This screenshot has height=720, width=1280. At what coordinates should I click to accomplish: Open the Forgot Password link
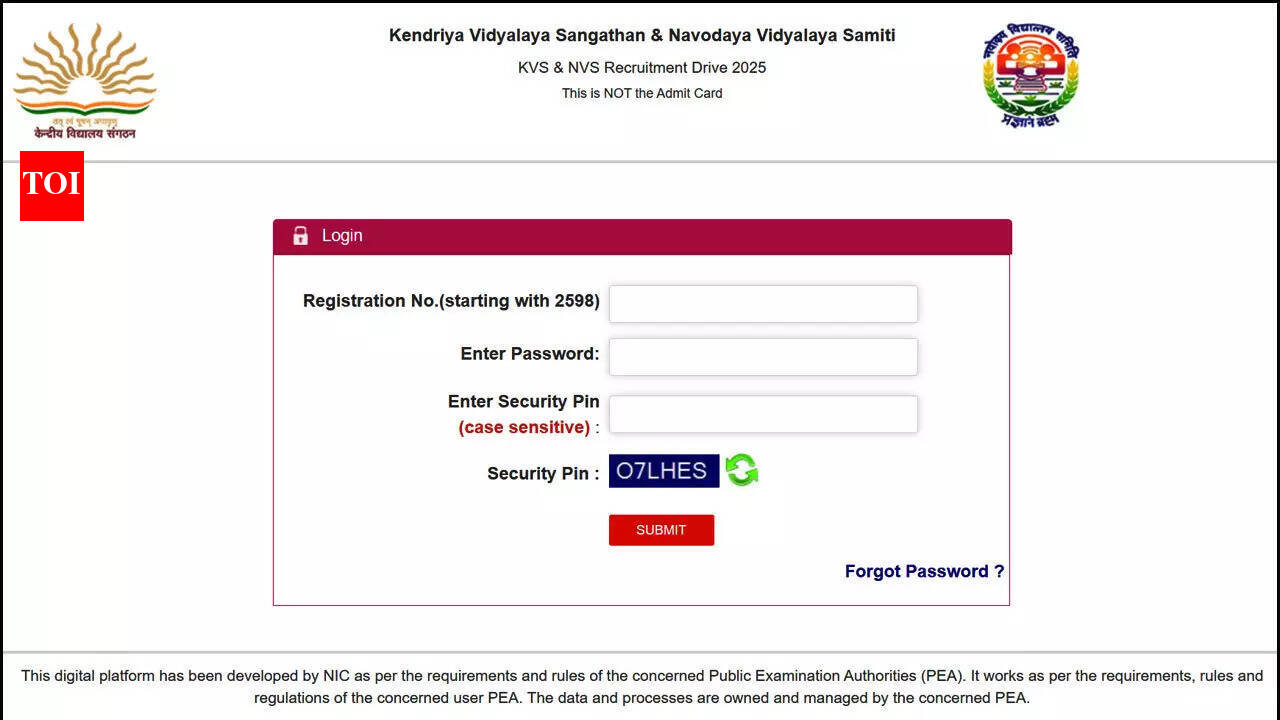pyautogui.click(x=924, y=571)
